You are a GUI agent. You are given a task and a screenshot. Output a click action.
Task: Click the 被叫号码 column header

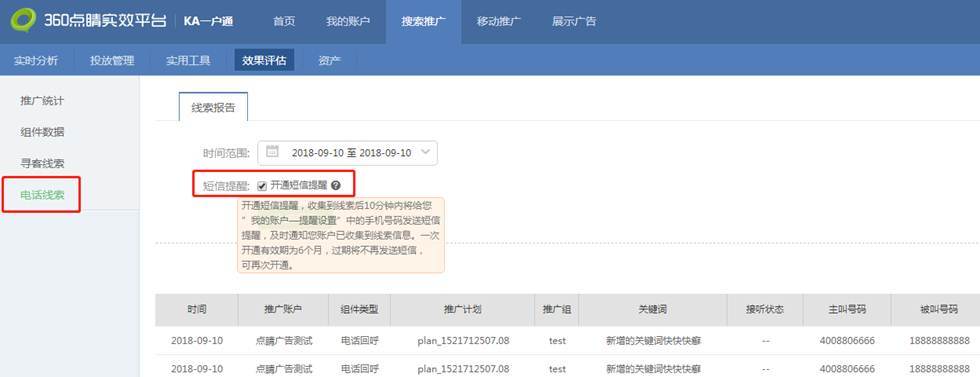[936, 309]
